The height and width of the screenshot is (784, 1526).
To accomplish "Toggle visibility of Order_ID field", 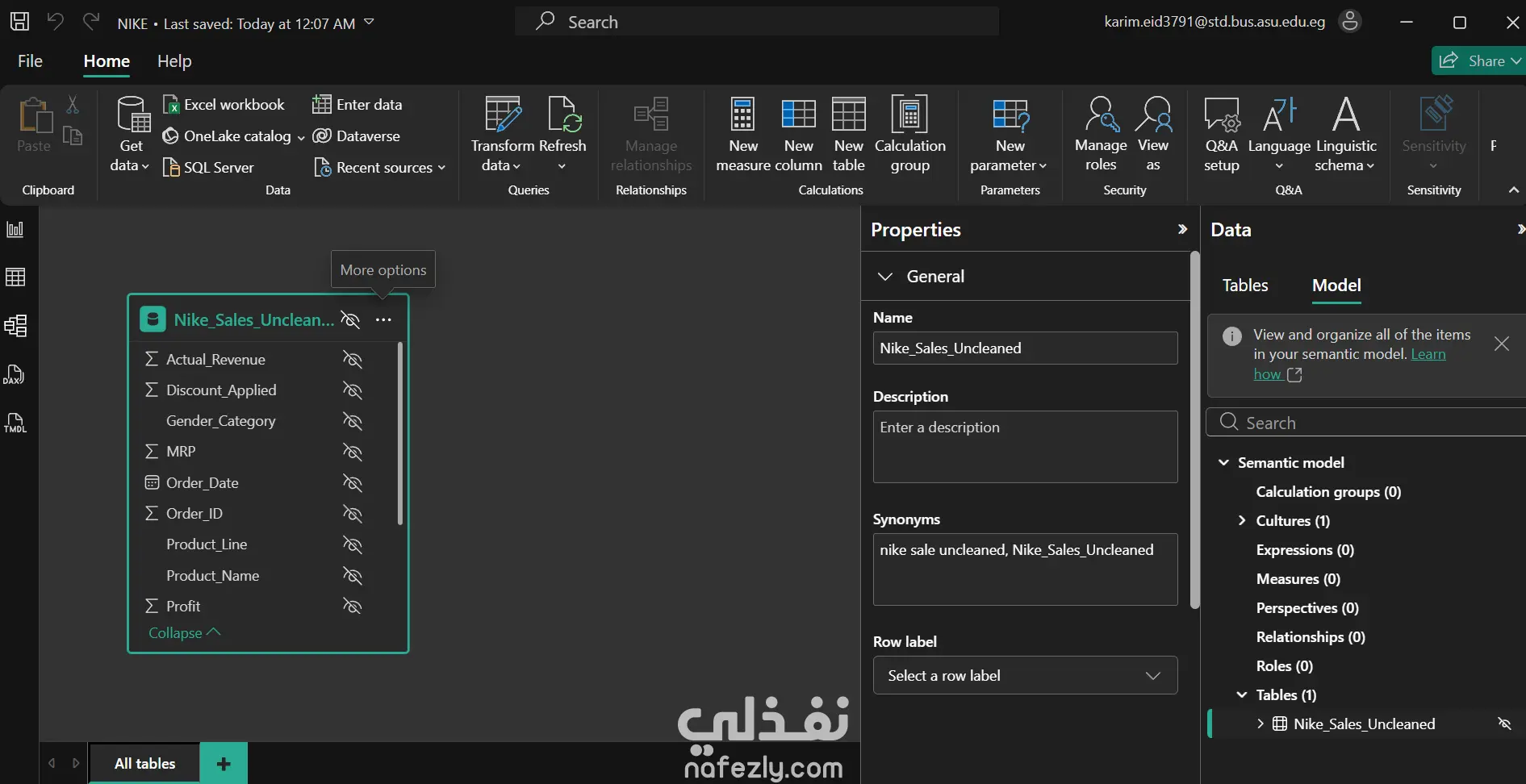I will click(x=353, y=514).
